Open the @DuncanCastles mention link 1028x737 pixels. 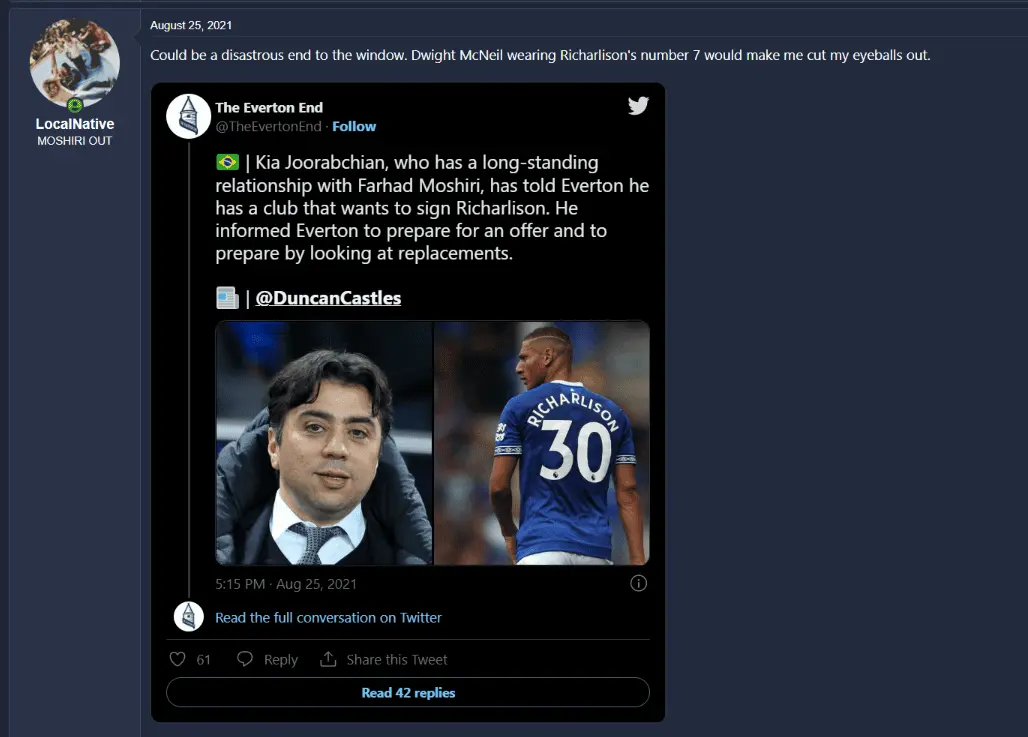328,298
